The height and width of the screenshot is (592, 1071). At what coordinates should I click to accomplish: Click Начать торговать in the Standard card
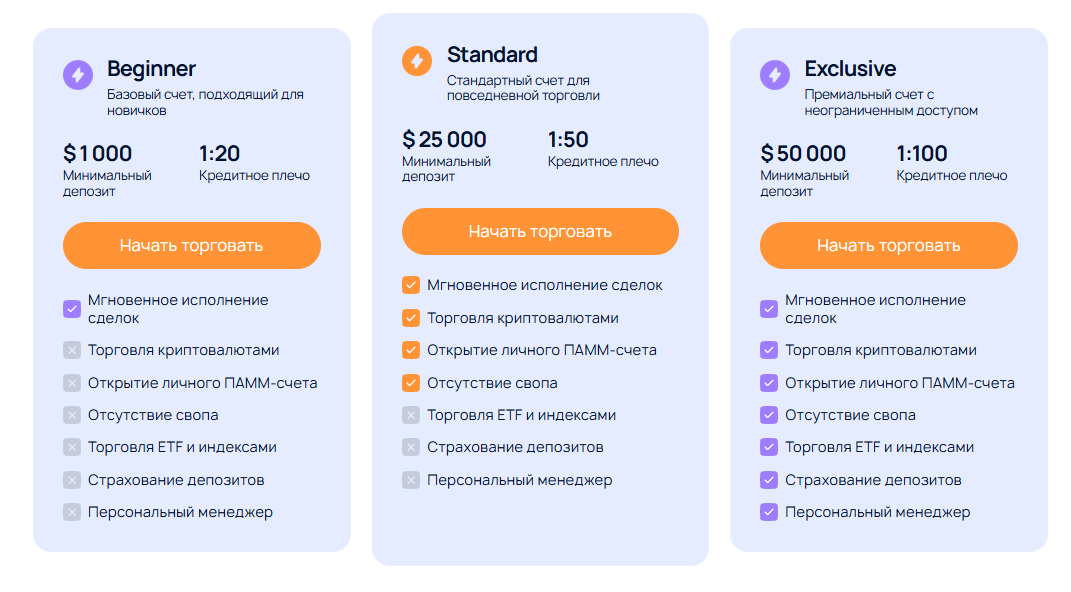coord(540,231)
